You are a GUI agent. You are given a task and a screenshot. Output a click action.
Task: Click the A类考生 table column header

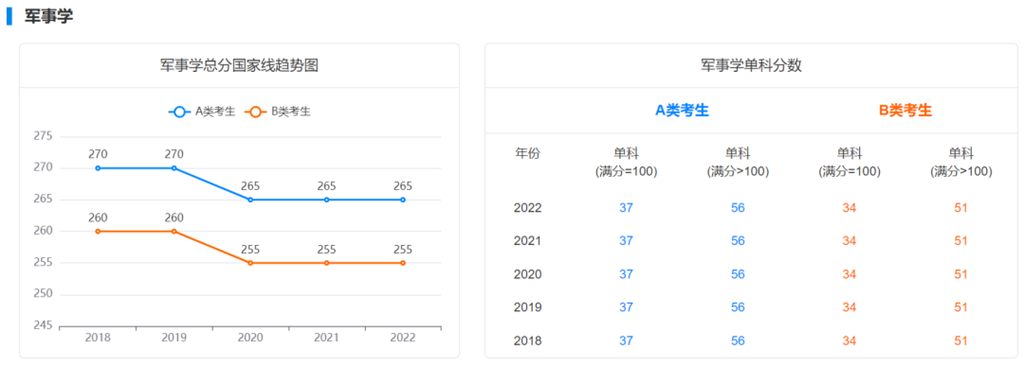(x=682, y=110)
